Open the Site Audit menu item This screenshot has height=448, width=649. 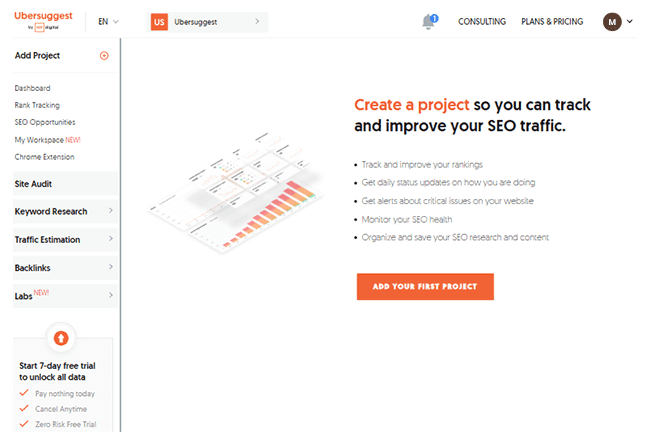pyautogui.click(x=65, y=183)
